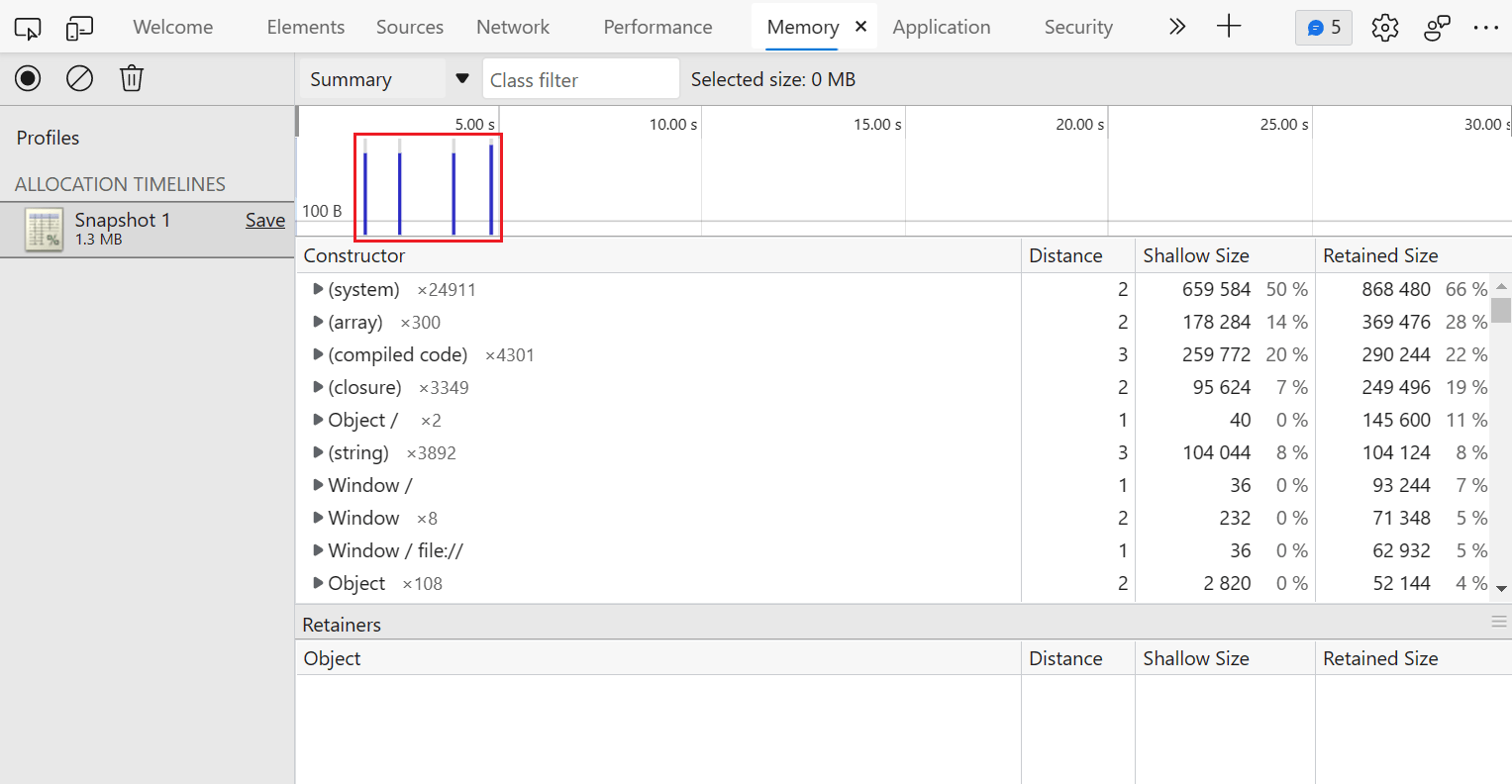The image size is (1512, 784).
Task: Click the shallow size value 104 044
Action: [1216, 452]
